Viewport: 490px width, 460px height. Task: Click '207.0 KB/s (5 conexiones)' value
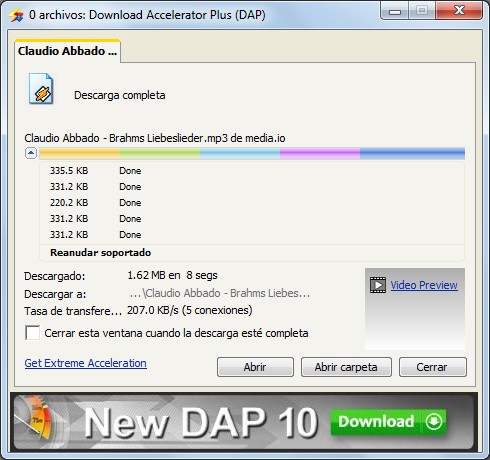(190, 310)
